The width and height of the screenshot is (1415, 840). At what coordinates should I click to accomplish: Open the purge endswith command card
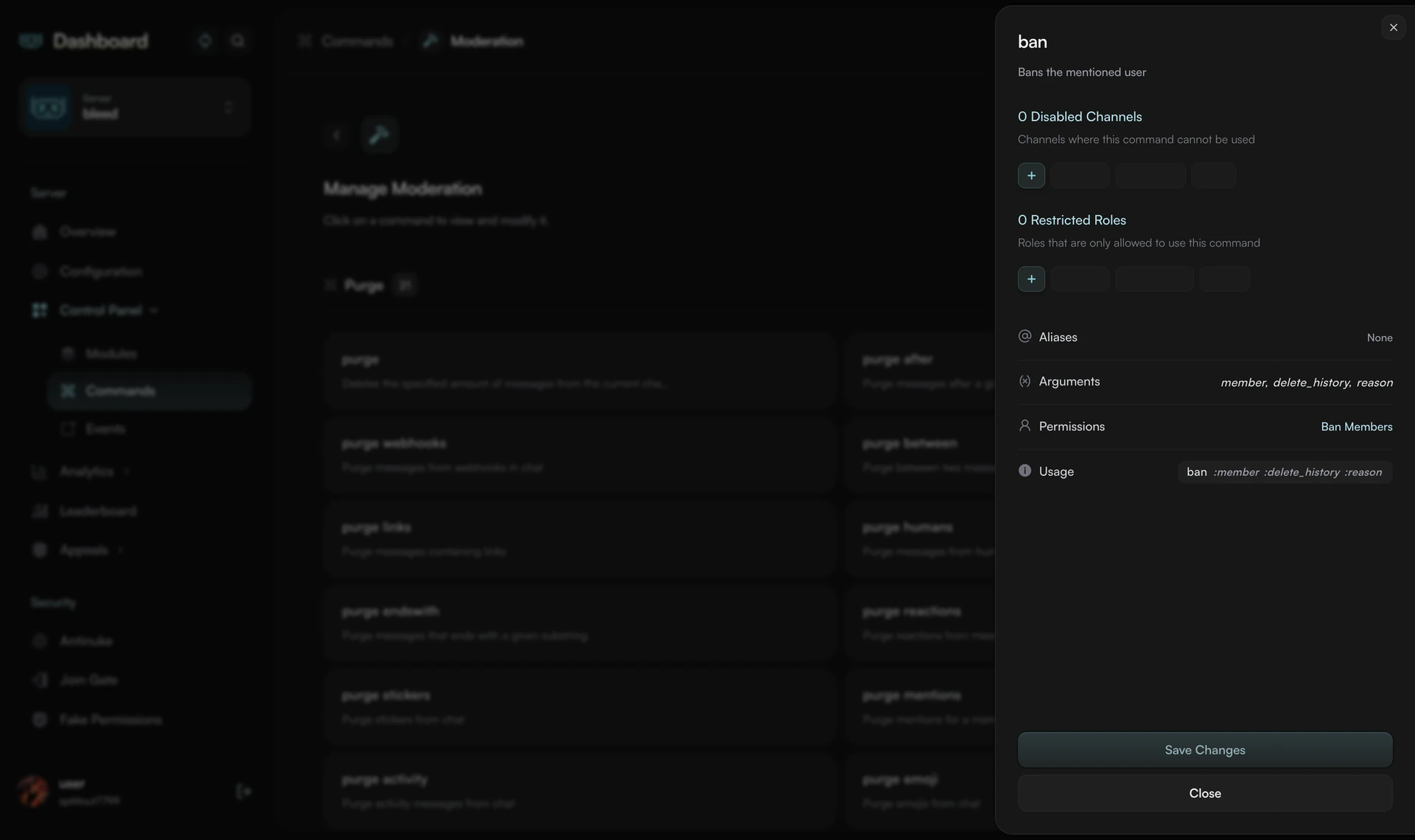point(579,623)
